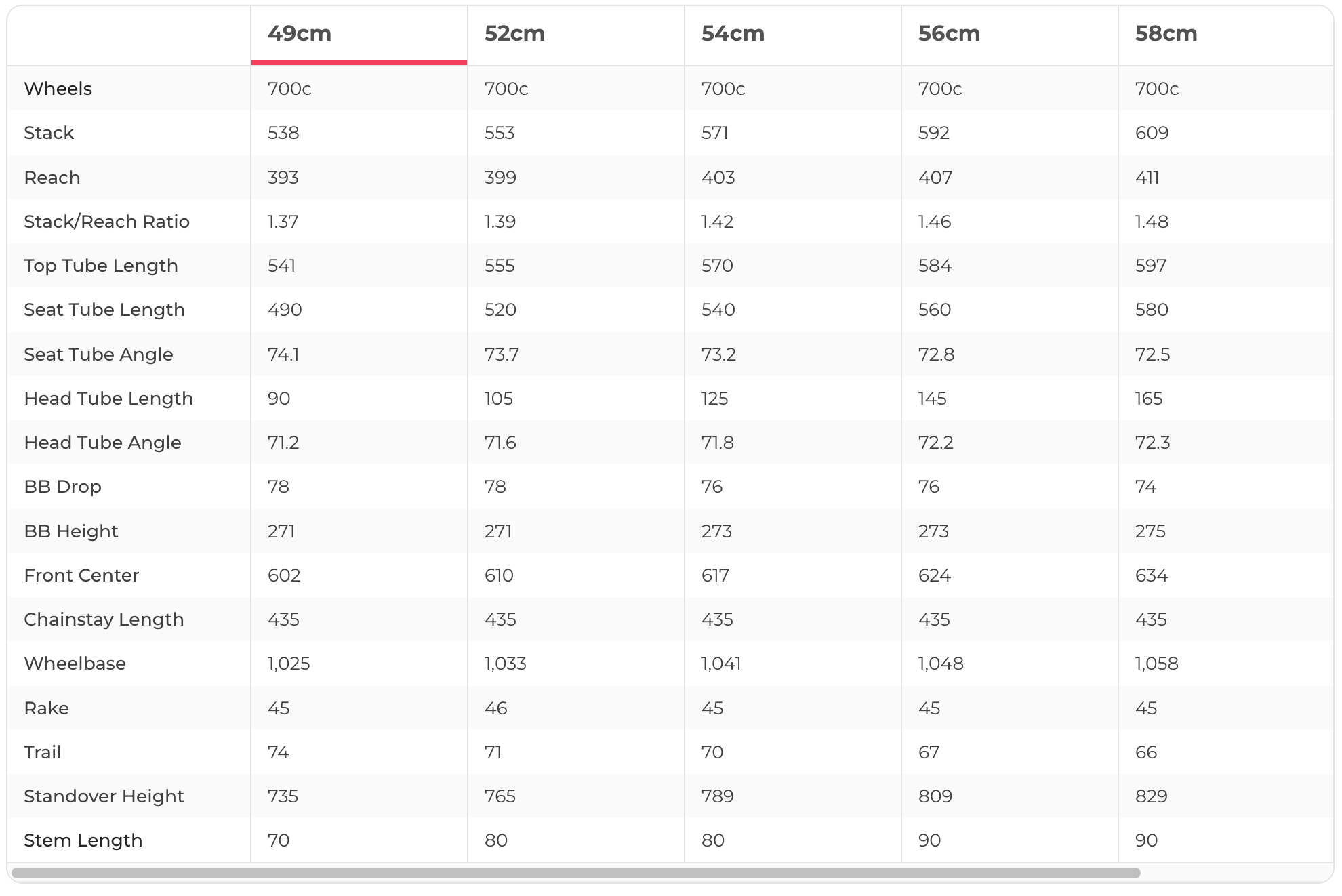Switch to the 52cm size column
Image resolution: width=1342 pixels, height=896 pixels.
514,34
